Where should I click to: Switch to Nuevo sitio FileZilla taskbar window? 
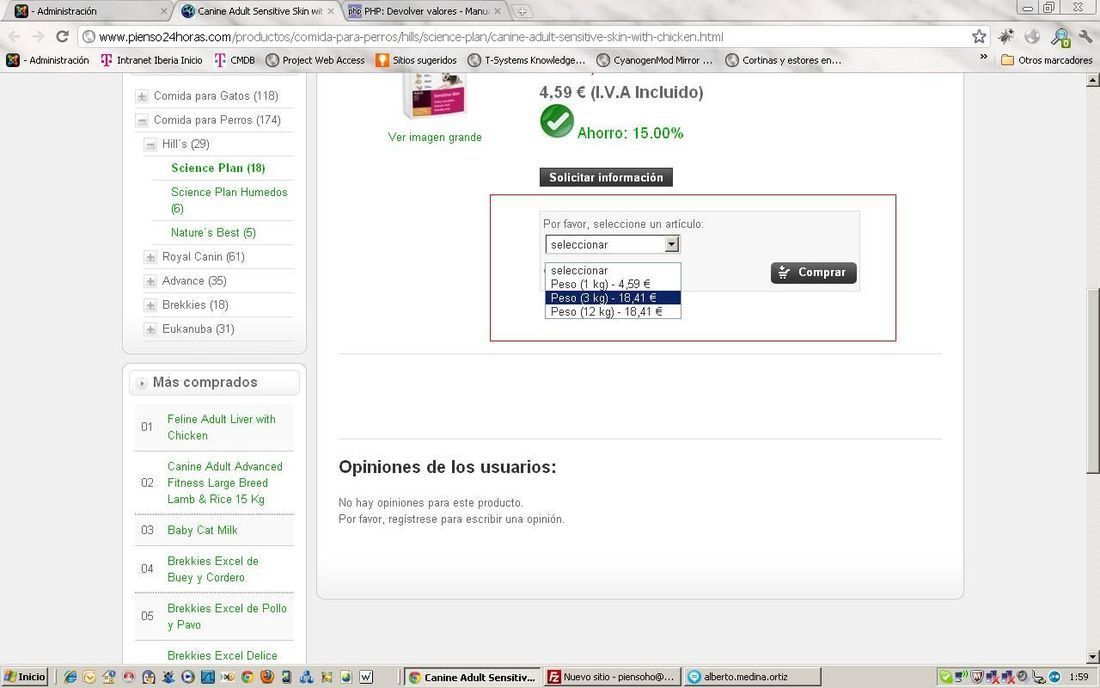click(x=612, y=677)
